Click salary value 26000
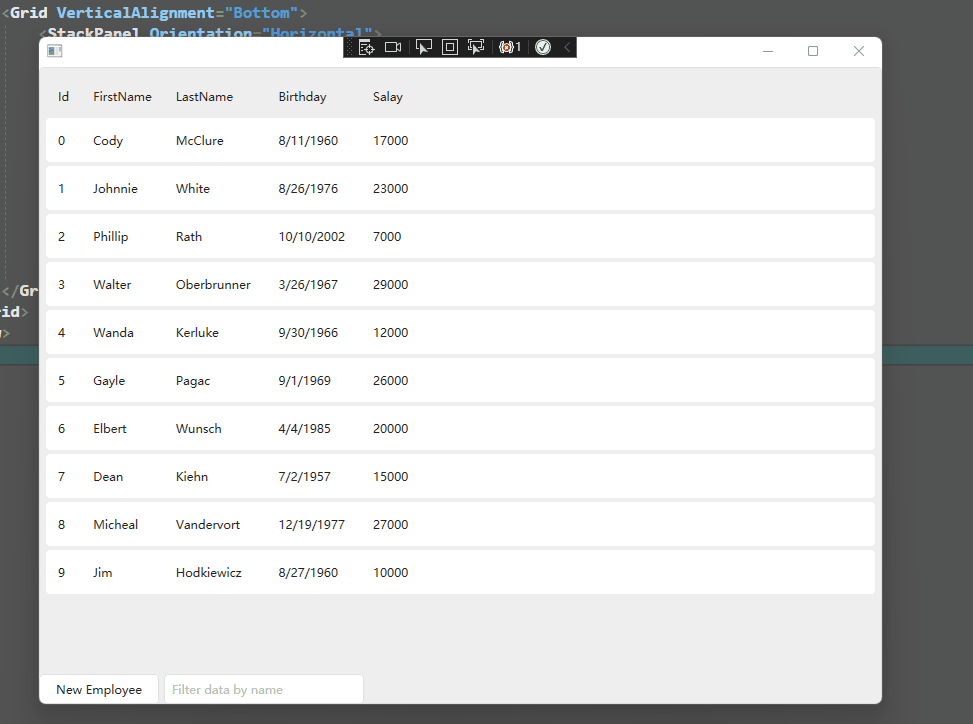Screen dimensions: 973x724 coord(391,381)
